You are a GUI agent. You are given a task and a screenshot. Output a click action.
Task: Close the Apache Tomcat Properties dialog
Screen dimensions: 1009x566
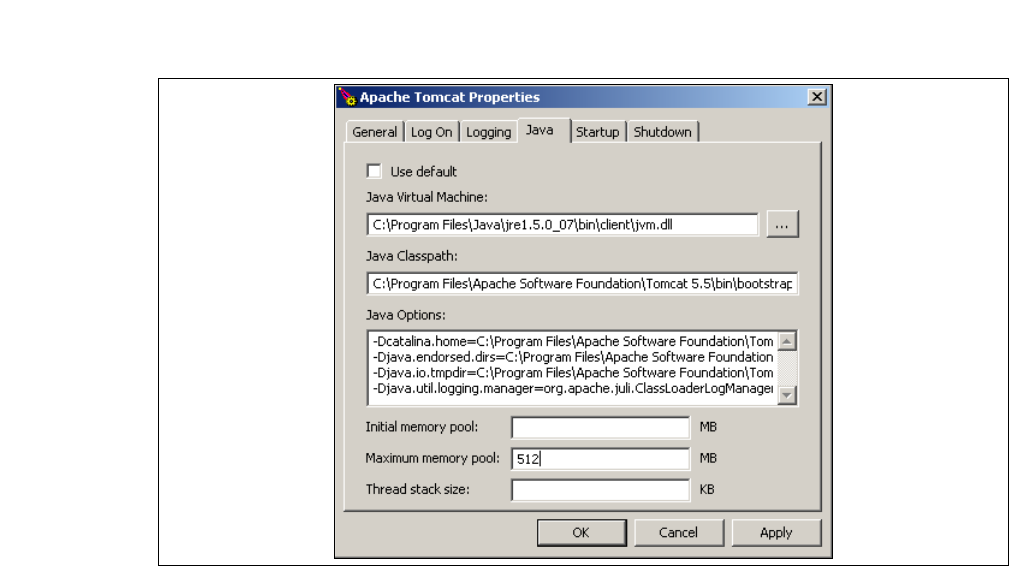(x=817, y=97)
